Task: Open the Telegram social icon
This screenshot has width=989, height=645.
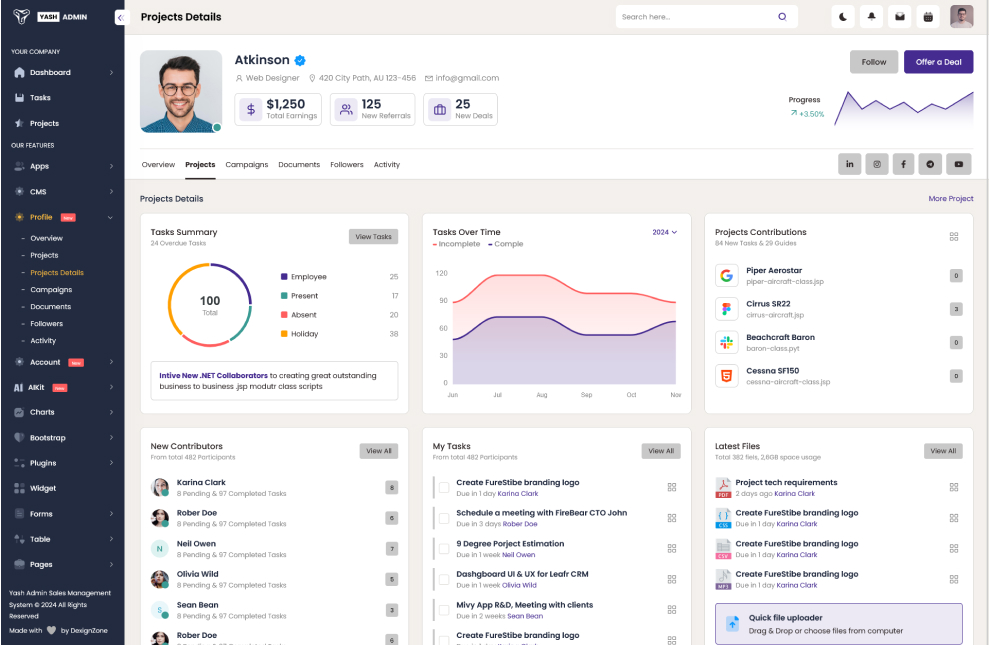Action: (x=930, y=164)
